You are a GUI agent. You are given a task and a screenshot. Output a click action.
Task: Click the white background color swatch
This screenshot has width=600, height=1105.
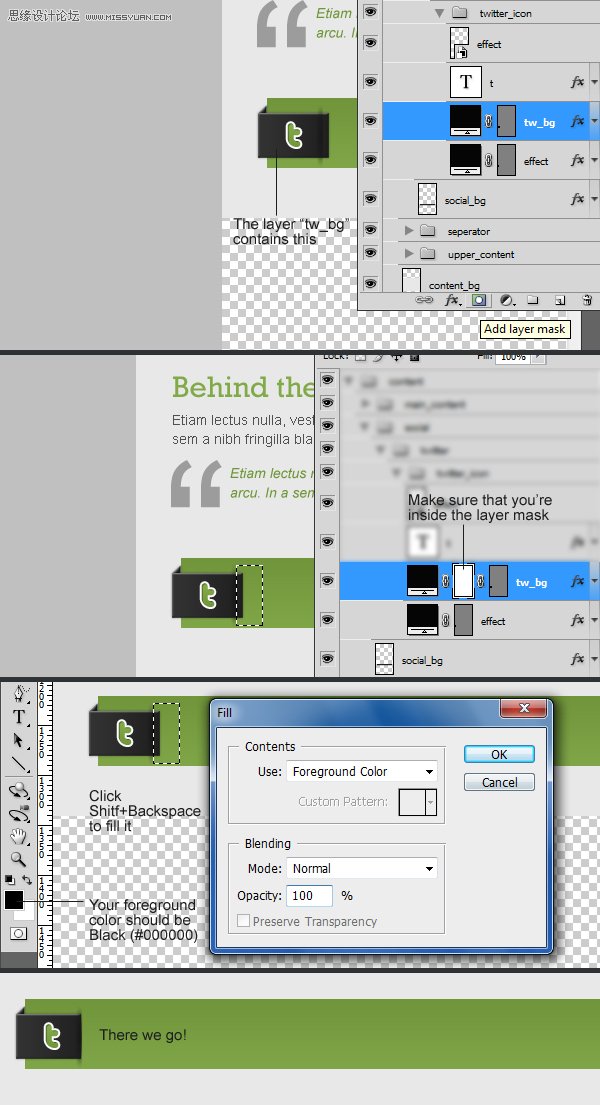click(28, 913)
